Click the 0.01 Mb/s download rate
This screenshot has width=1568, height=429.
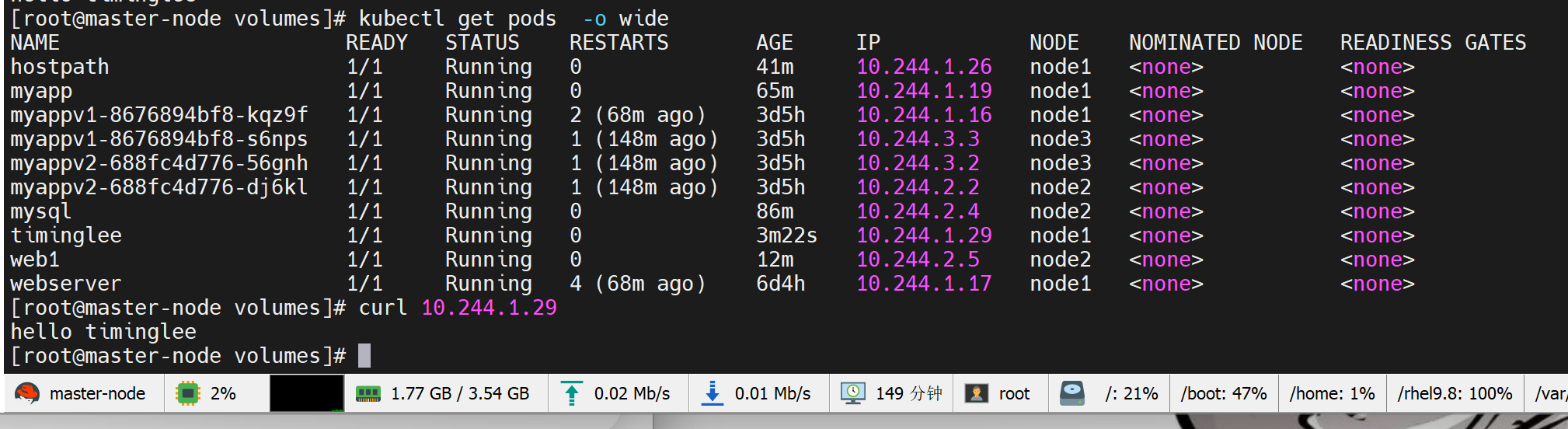click(x=772, y=393)
